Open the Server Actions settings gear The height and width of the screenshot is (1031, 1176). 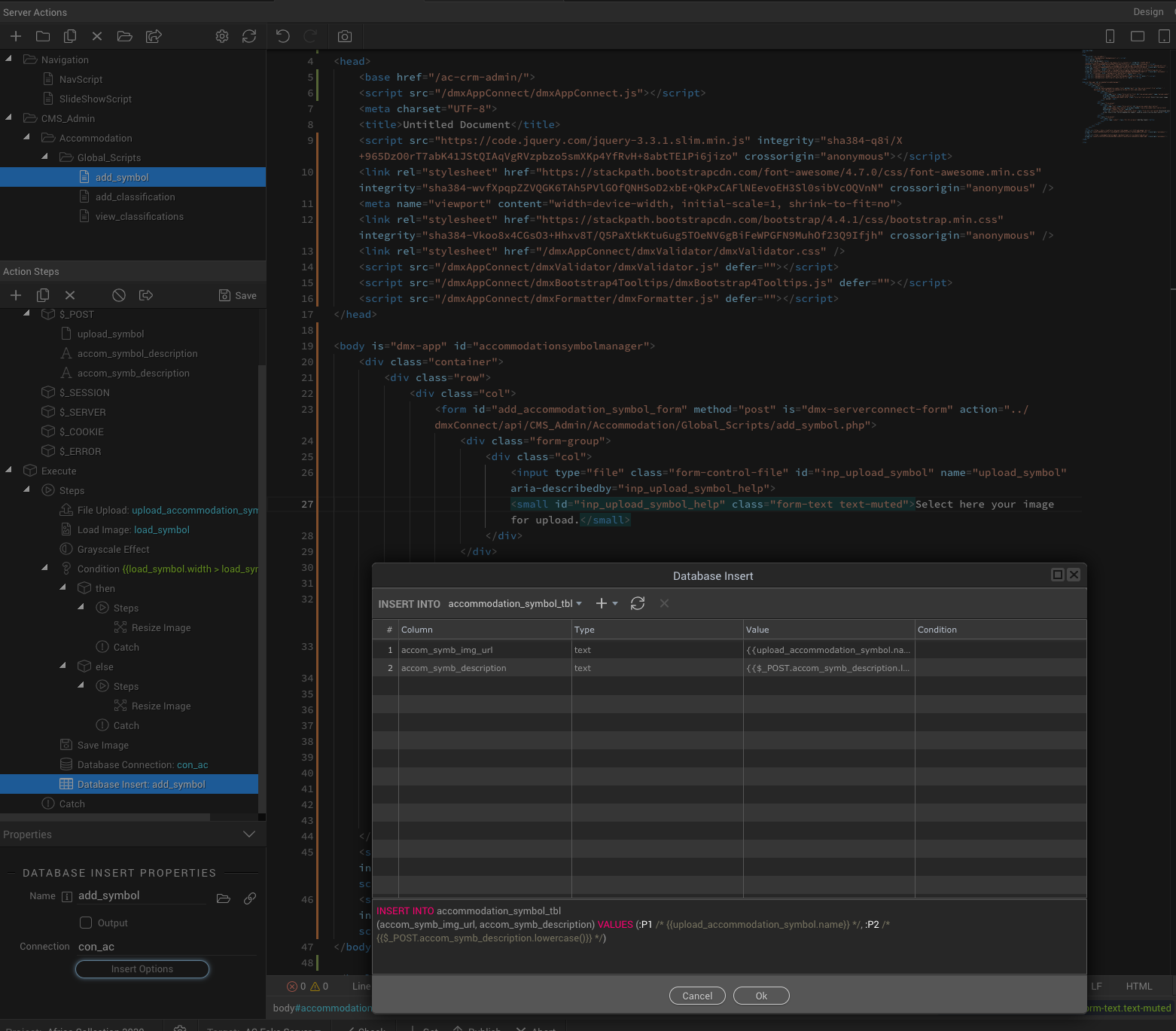[x=222, y=36]
